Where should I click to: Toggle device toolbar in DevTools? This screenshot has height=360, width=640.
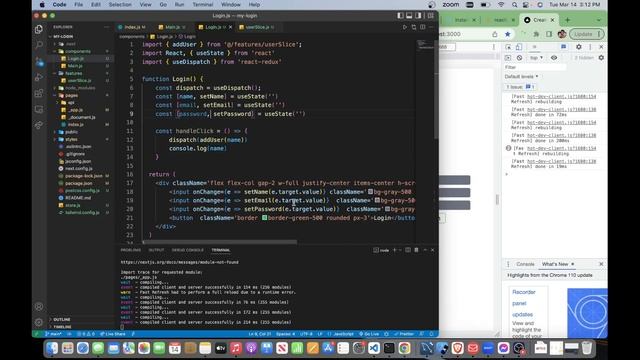pos(518,47)
